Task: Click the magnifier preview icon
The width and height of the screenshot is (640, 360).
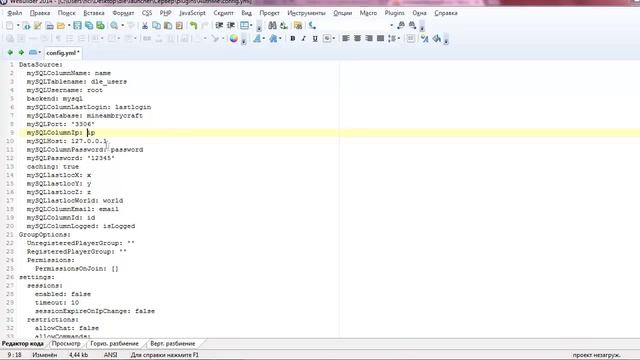Action: tap(114, 26)
